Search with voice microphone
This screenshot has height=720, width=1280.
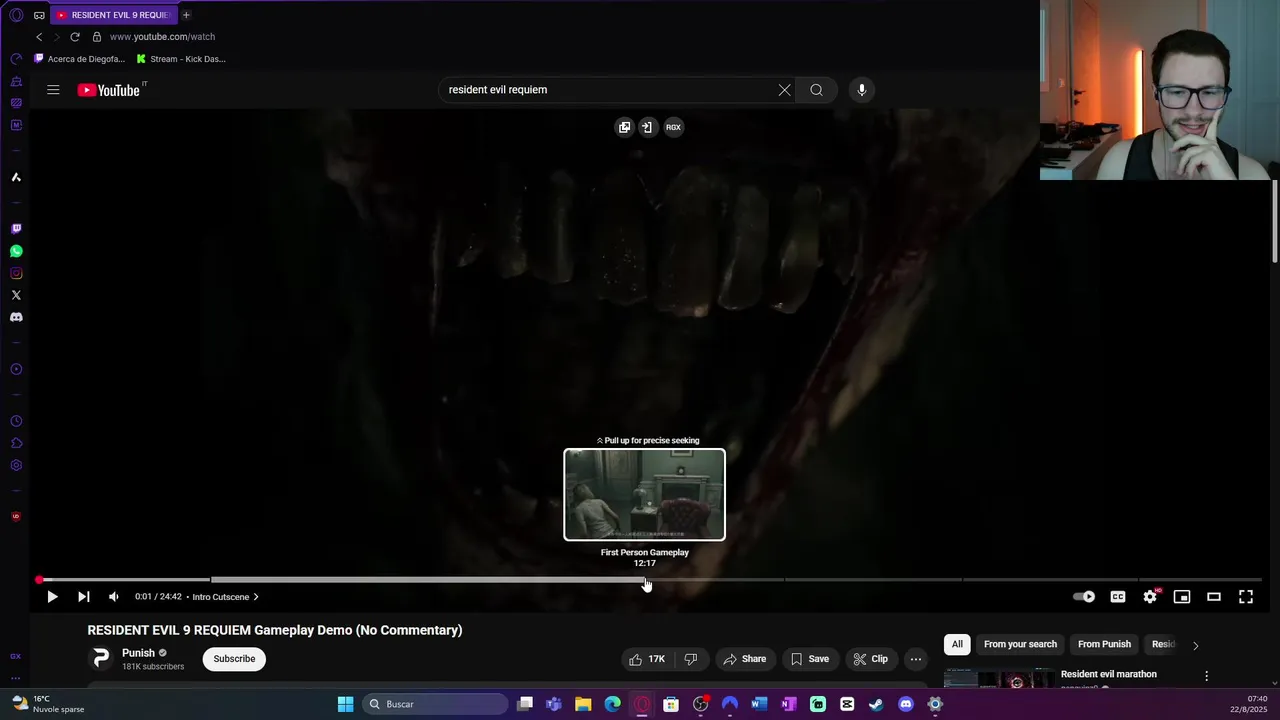(x=861, y=90)
